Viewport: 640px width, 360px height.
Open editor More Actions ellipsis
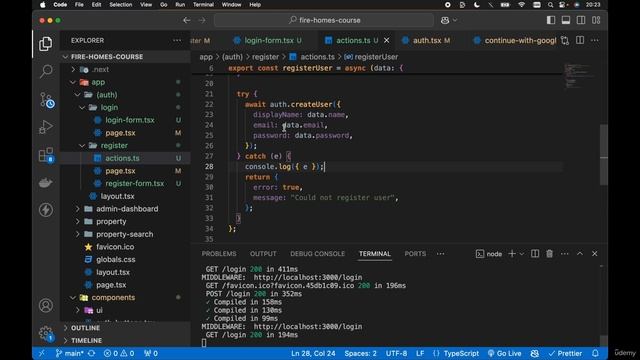click(x=595, y=40)
